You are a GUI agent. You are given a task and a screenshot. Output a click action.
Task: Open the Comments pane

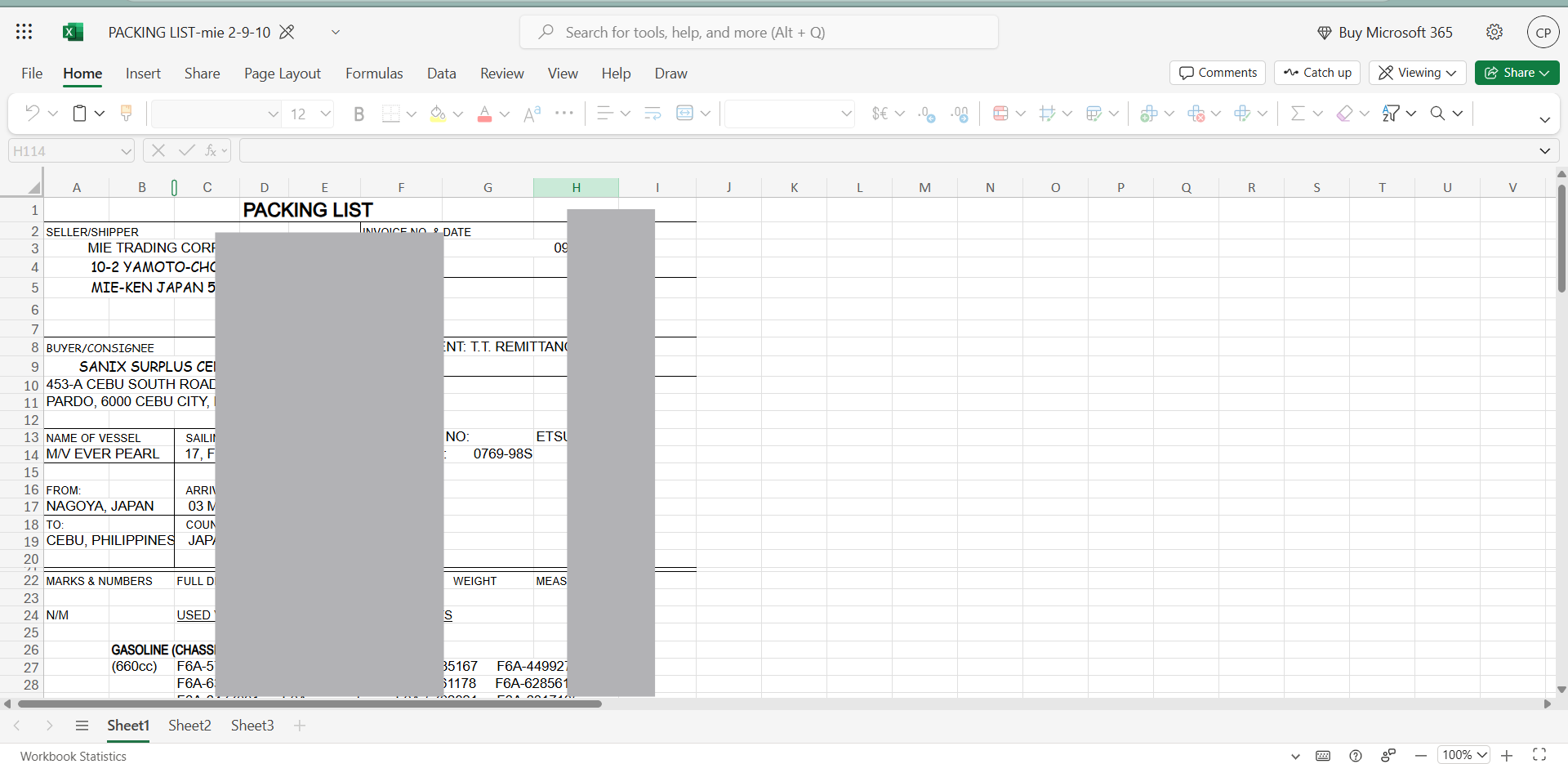(1218, 73)
